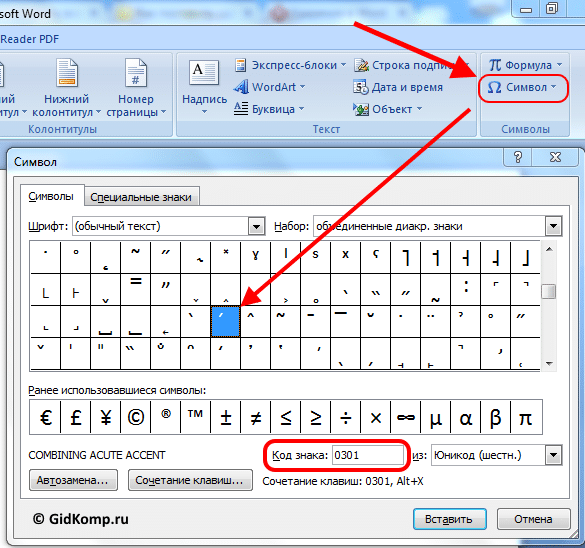Click the Формула pi icon
Screen dimensions: 585x548
[495, 65]
